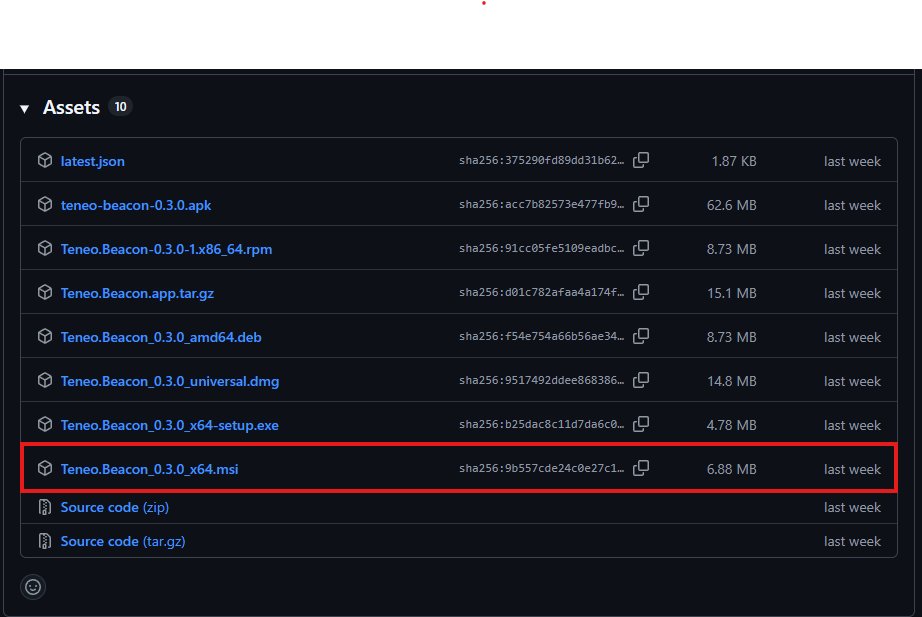The image size is (922, 617).
Task: Click the package icon beside x64-setup.exe
Action: 45,424
